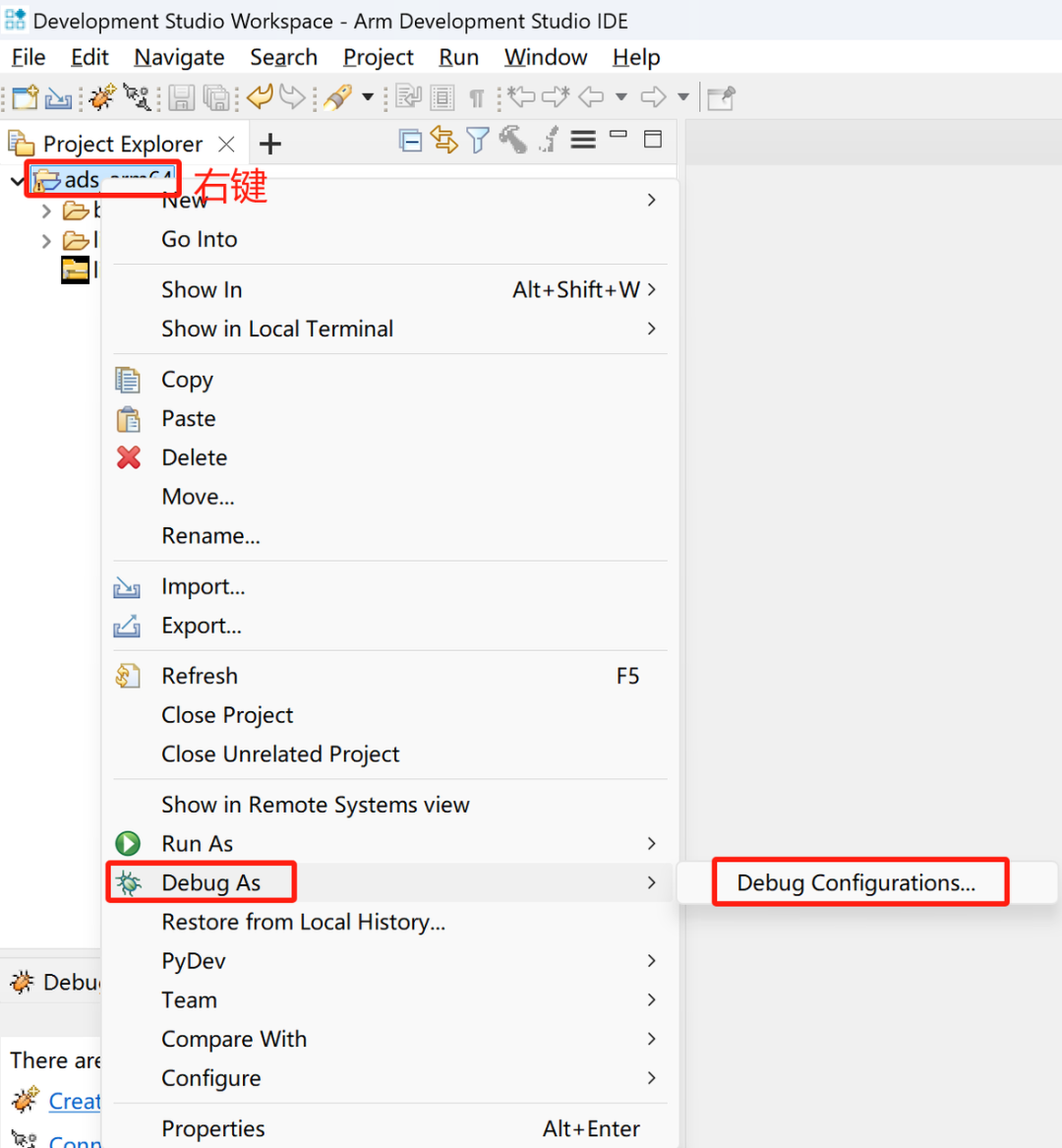Viewport: 1062px width, 1148px height.
Task: Close the Project Explorer tab
Action: pyautogui.click(x=226, y=145)
